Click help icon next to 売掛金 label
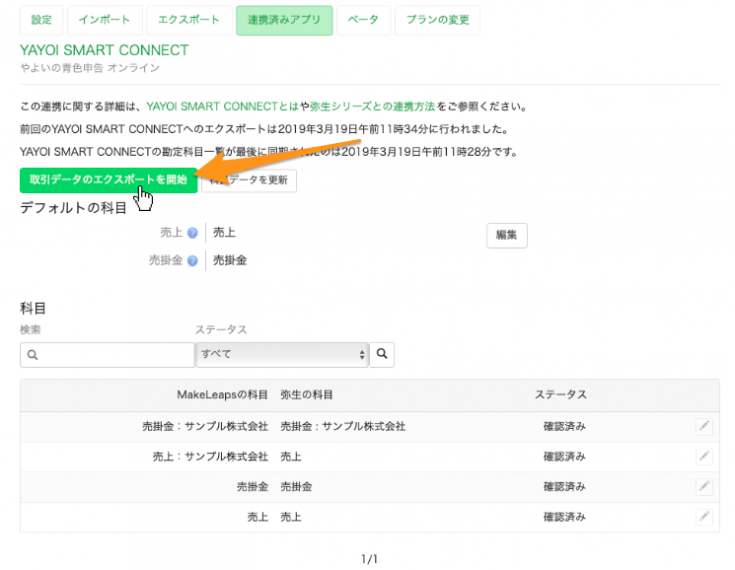 tap(192, 261)
